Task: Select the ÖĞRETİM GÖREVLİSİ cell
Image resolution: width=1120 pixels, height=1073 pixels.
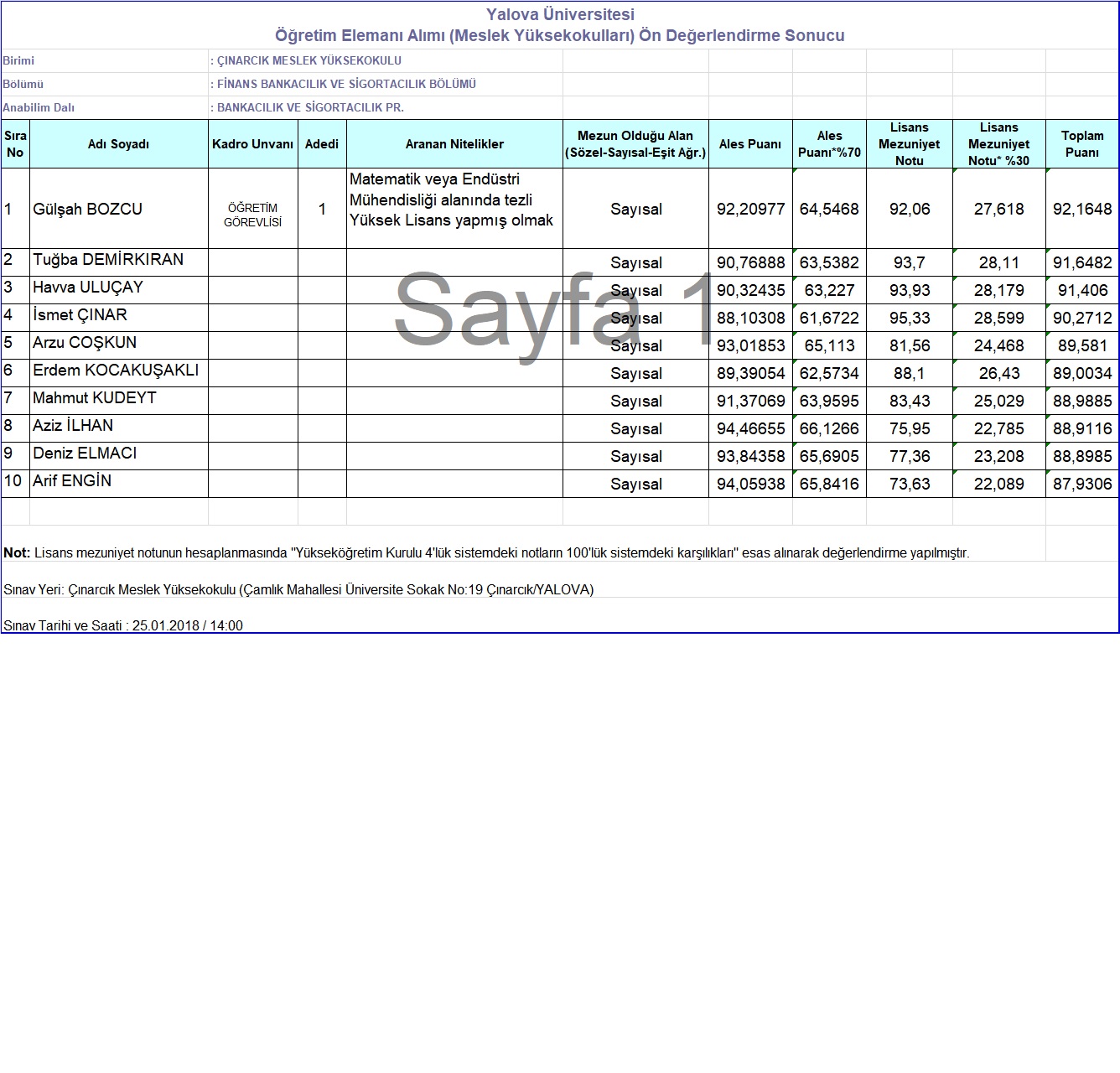Action: coord(253,209)
